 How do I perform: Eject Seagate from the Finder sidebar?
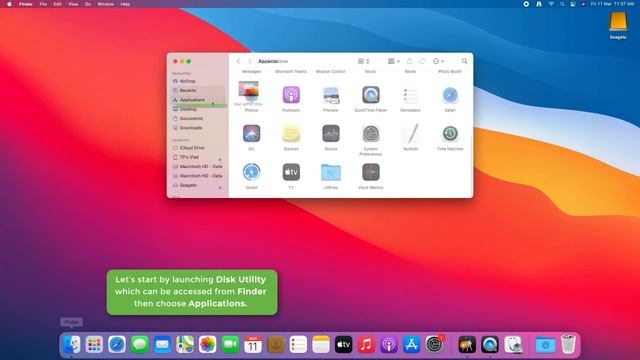coord(220,187)
